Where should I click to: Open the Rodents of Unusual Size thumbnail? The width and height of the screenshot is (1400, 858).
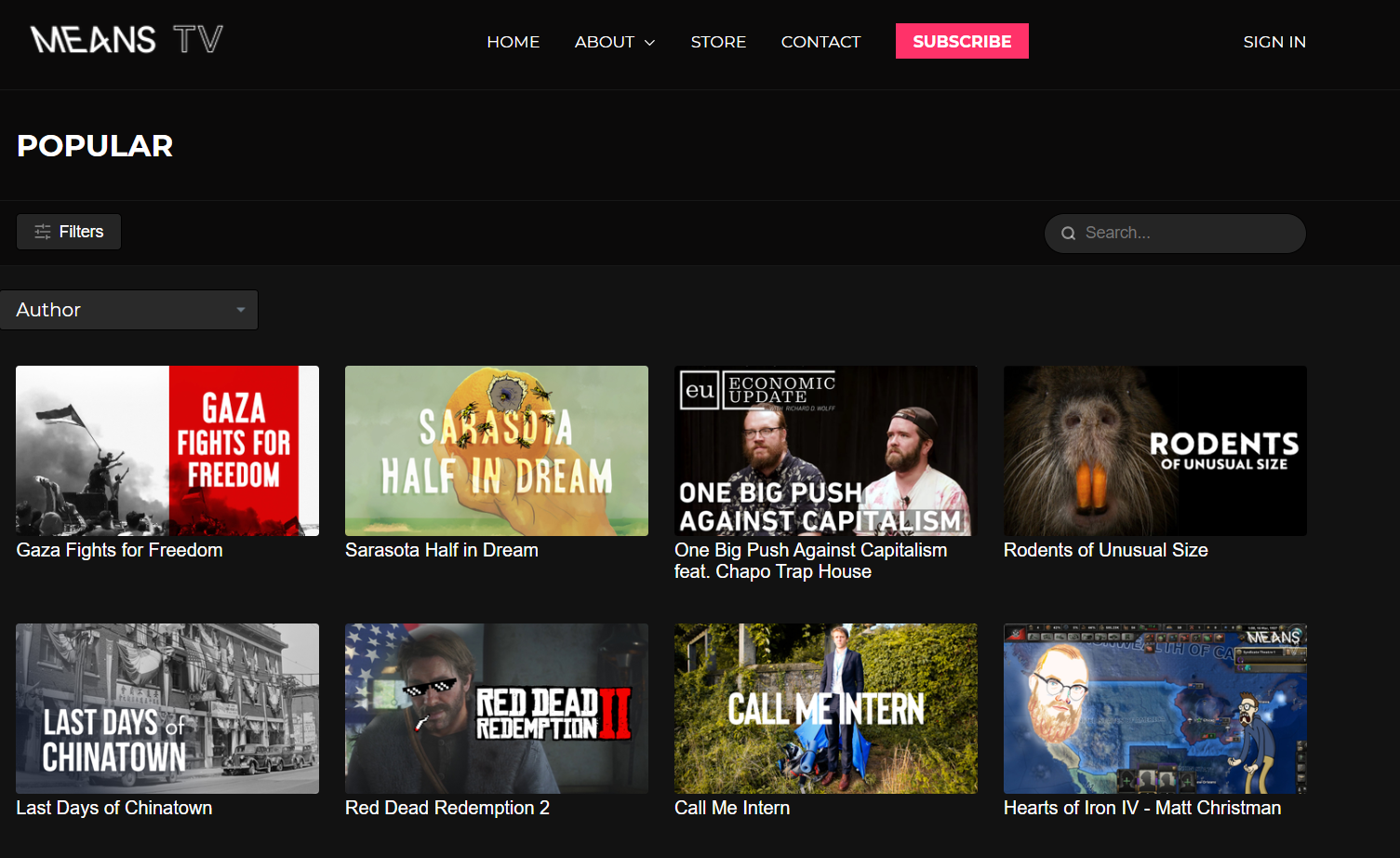click(1155, 450)
